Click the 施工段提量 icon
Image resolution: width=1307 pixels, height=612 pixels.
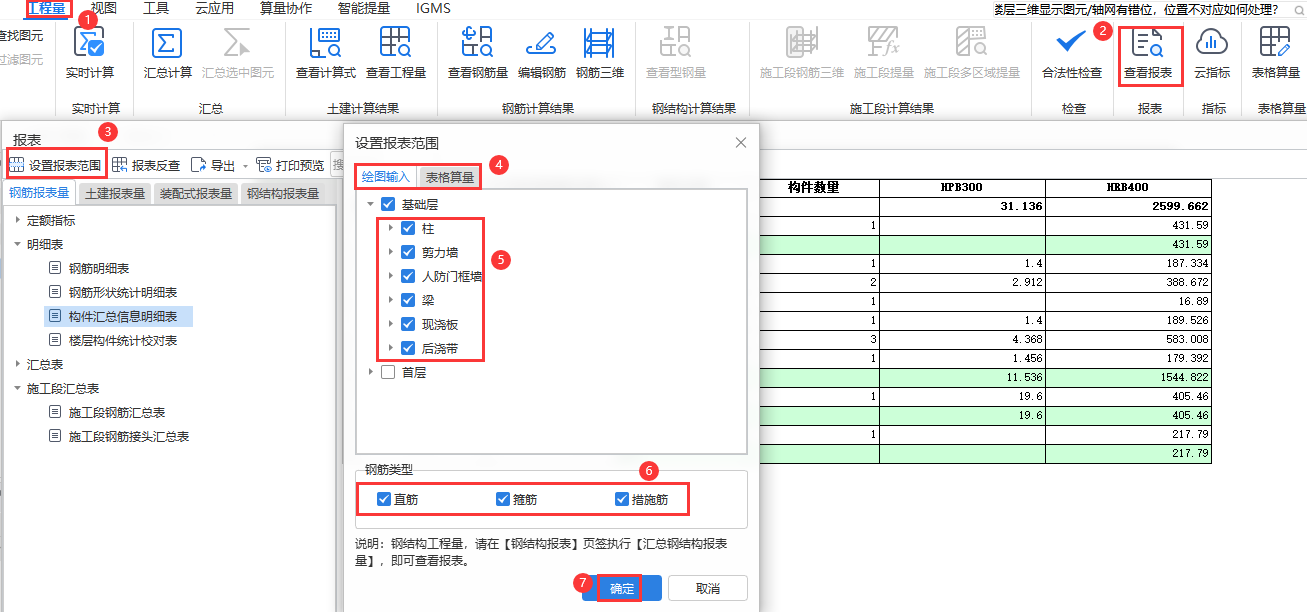(884, 43)
